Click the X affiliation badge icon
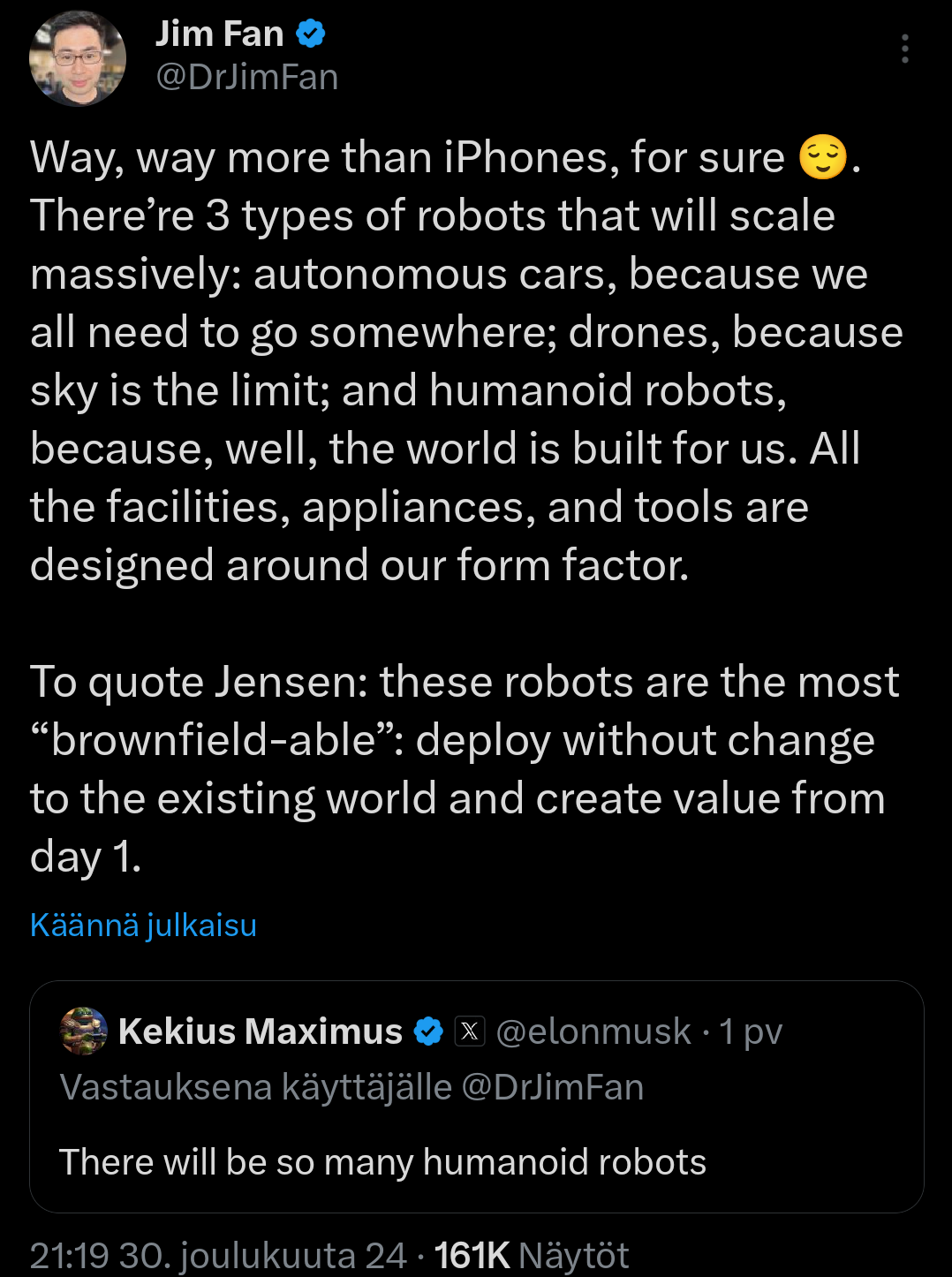This screenshot has width=952, height=1277. click(470, 1031)
